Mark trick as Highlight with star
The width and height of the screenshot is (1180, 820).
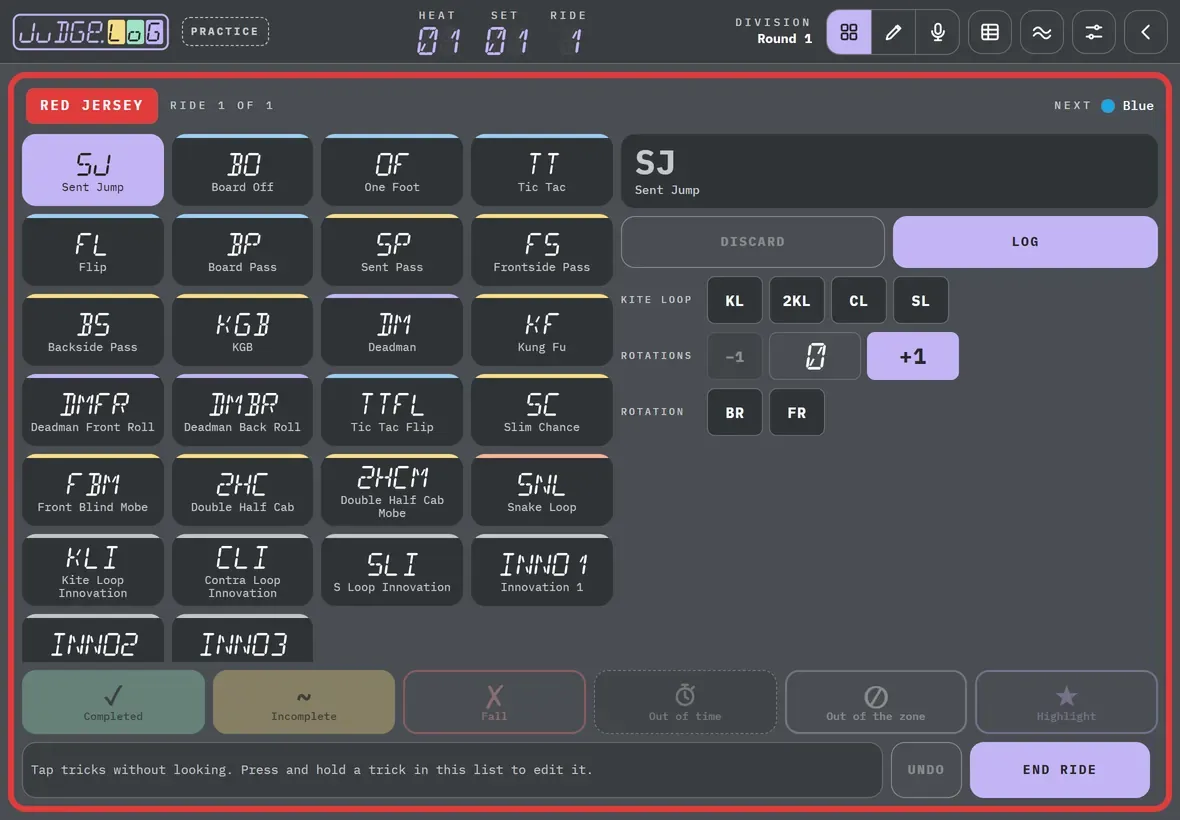tap(1066, 702)
